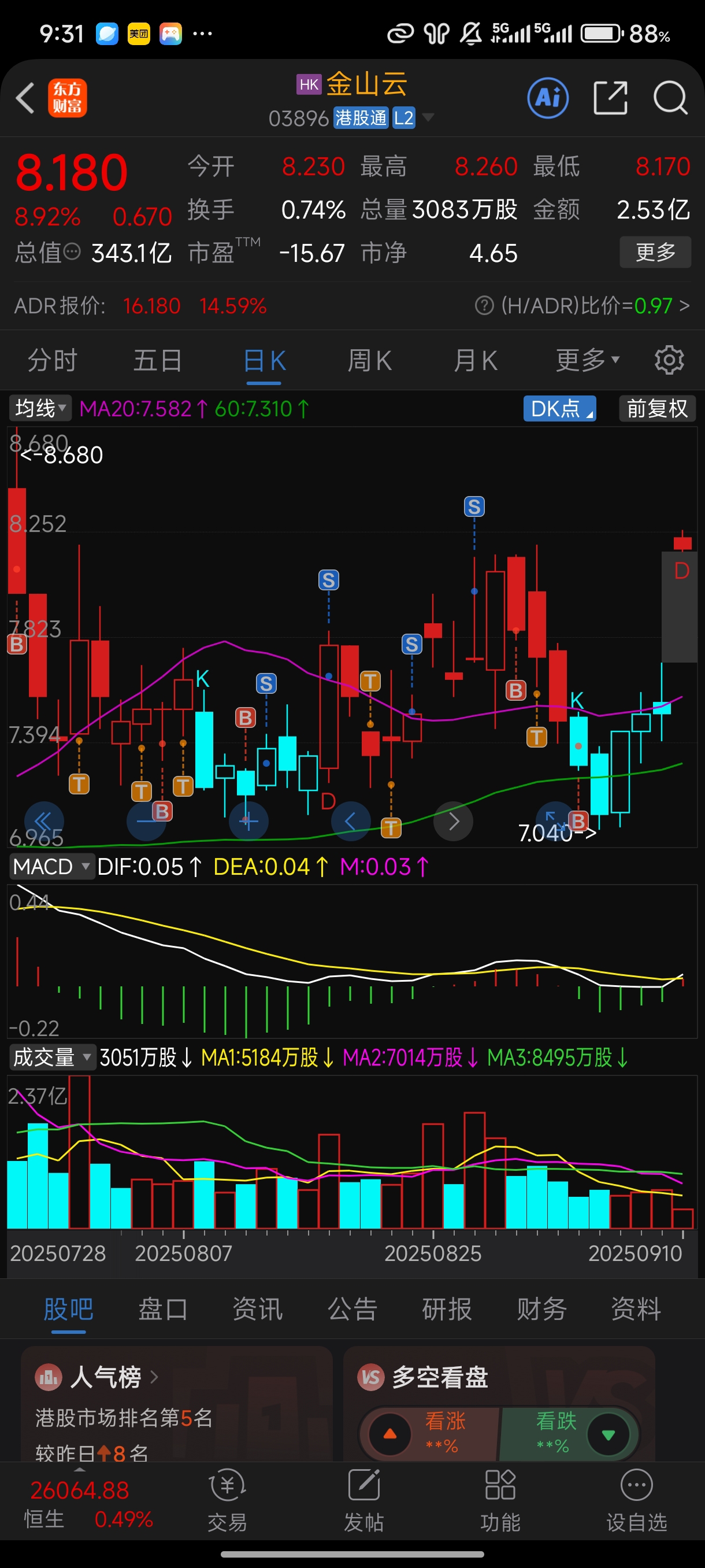Viewport: 705px width, 1568px height.
Task: Tap the question mark icon near H/ADR
Action: pyautogui.click(x=484, y=305)
